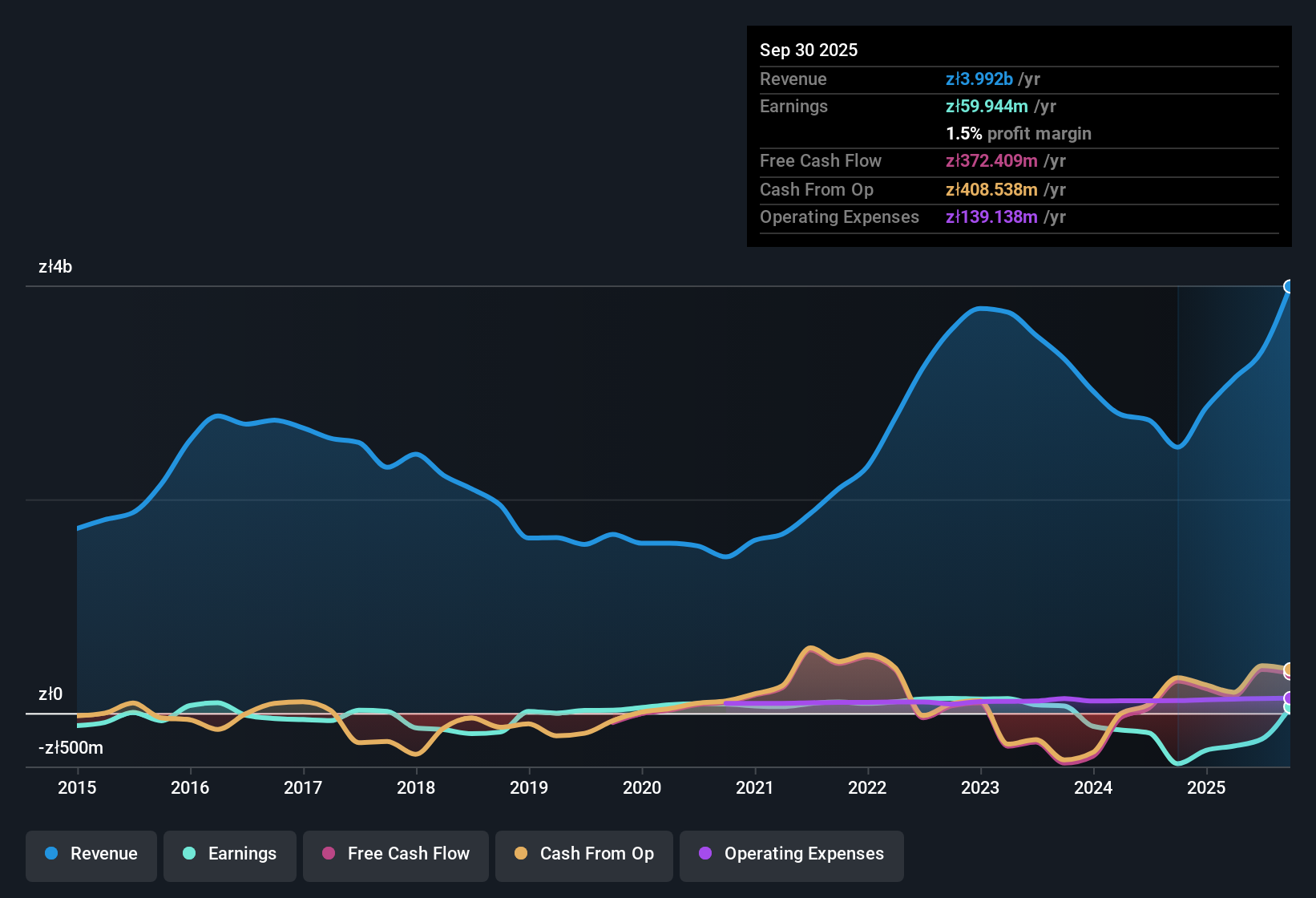Click the orange marker at the chart's right edge
The image size is (1316, 898).
click(x=1289, y=669)
